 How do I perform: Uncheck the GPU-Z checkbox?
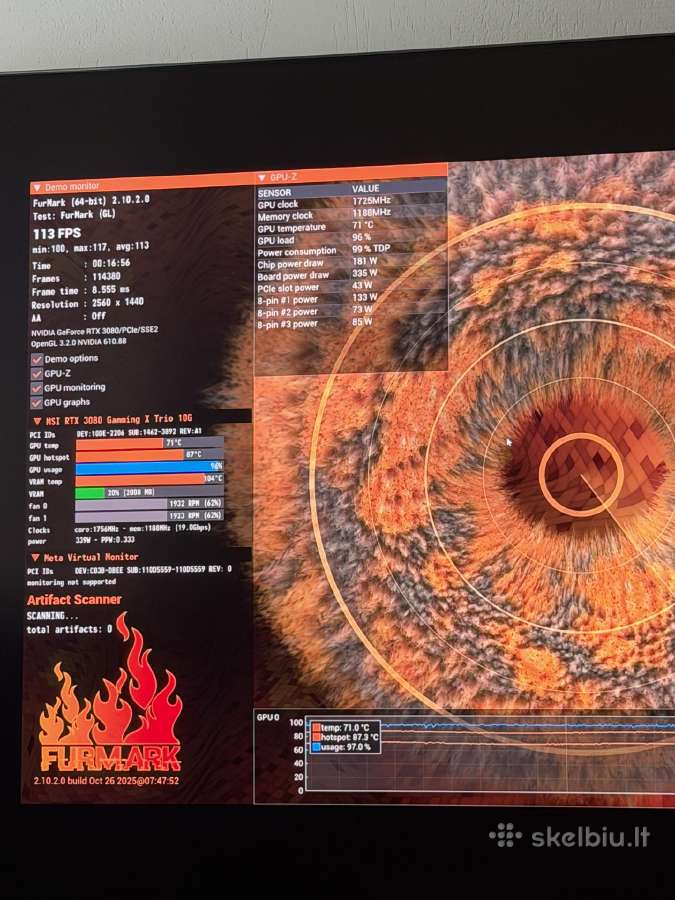pyautogui.click(x=37, y=374)
